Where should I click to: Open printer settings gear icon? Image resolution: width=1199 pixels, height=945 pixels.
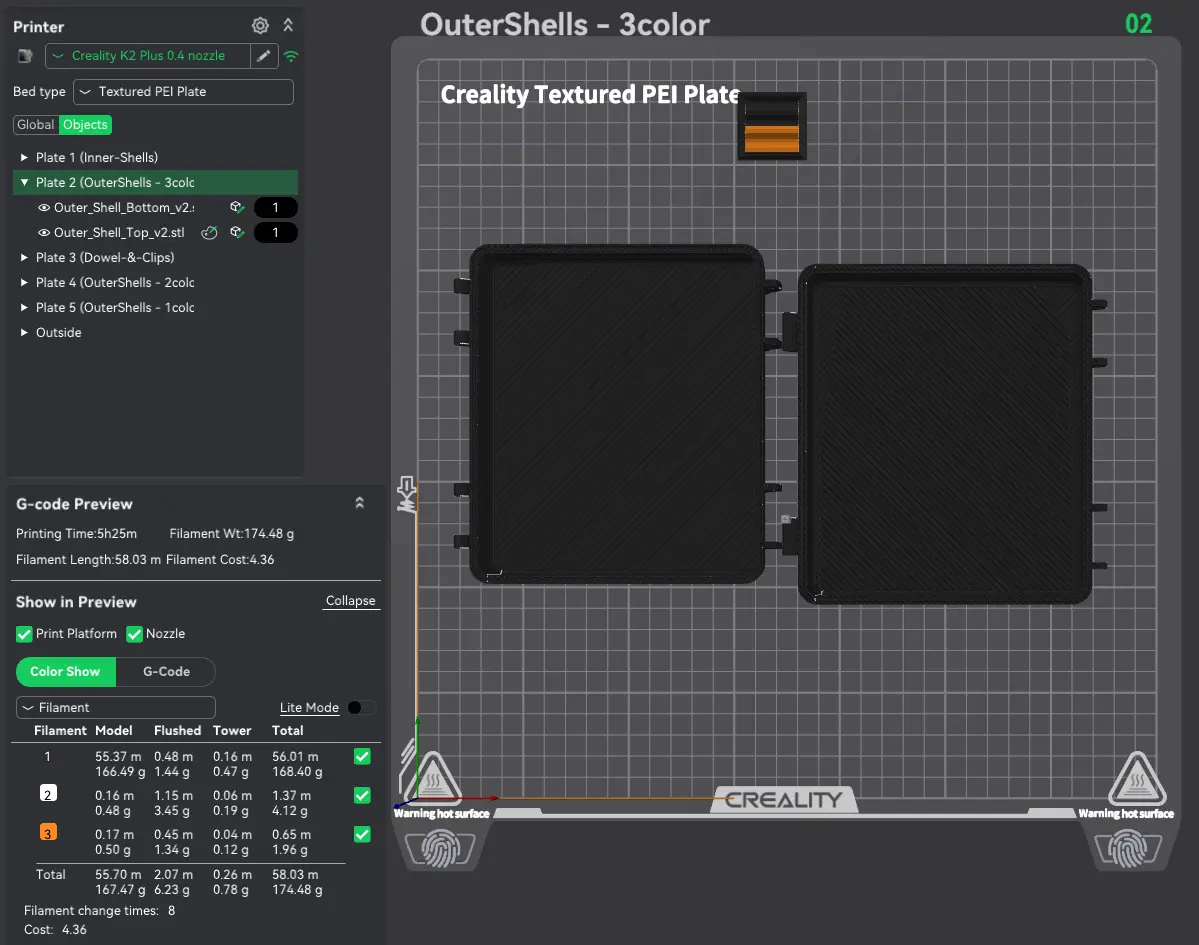tap(260, 26)
